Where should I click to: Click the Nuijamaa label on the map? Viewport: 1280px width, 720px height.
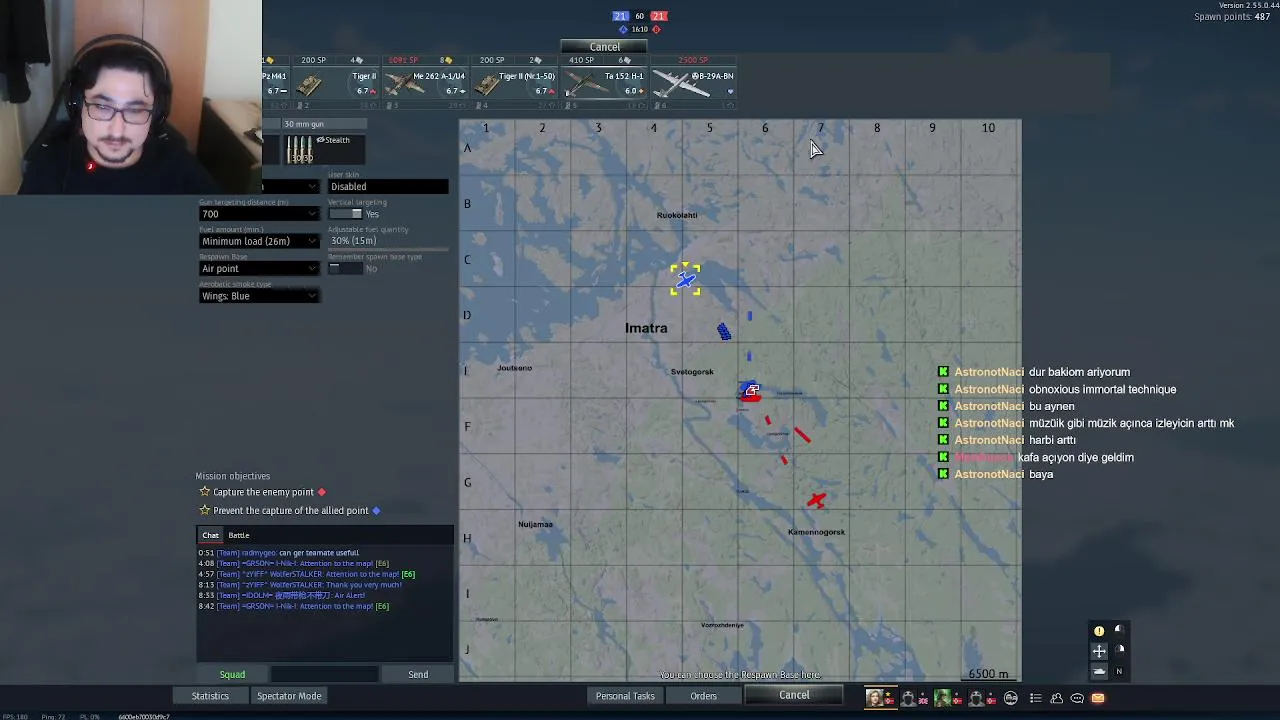point(535,525)
